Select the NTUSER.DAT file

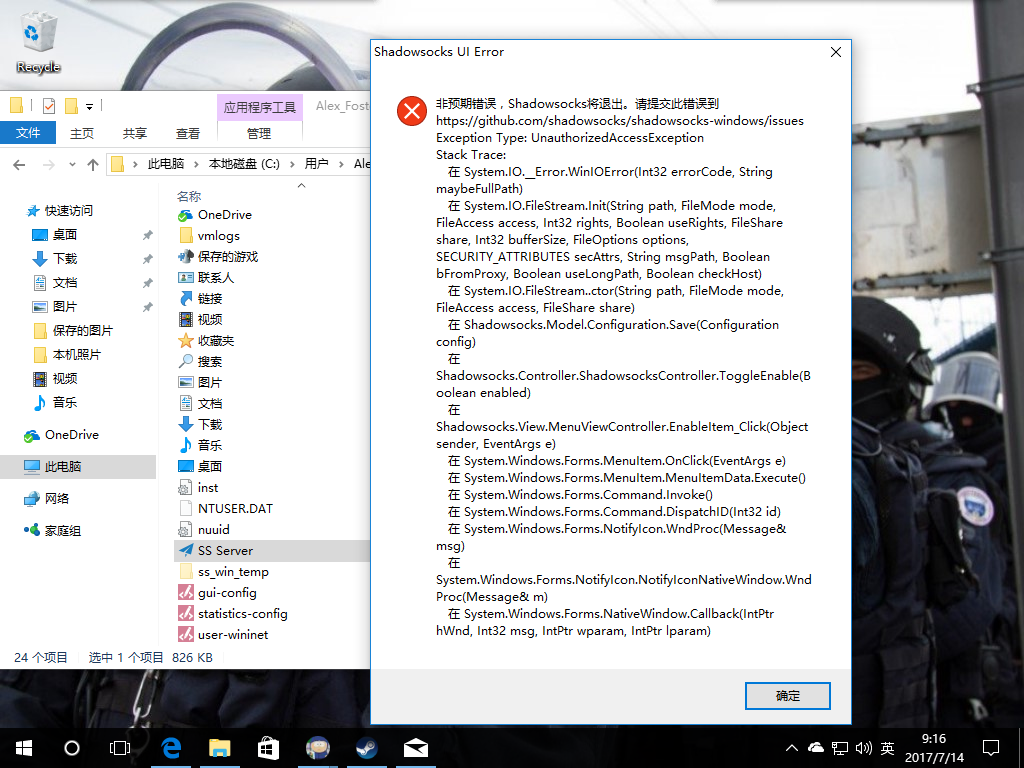click(235, 508)
